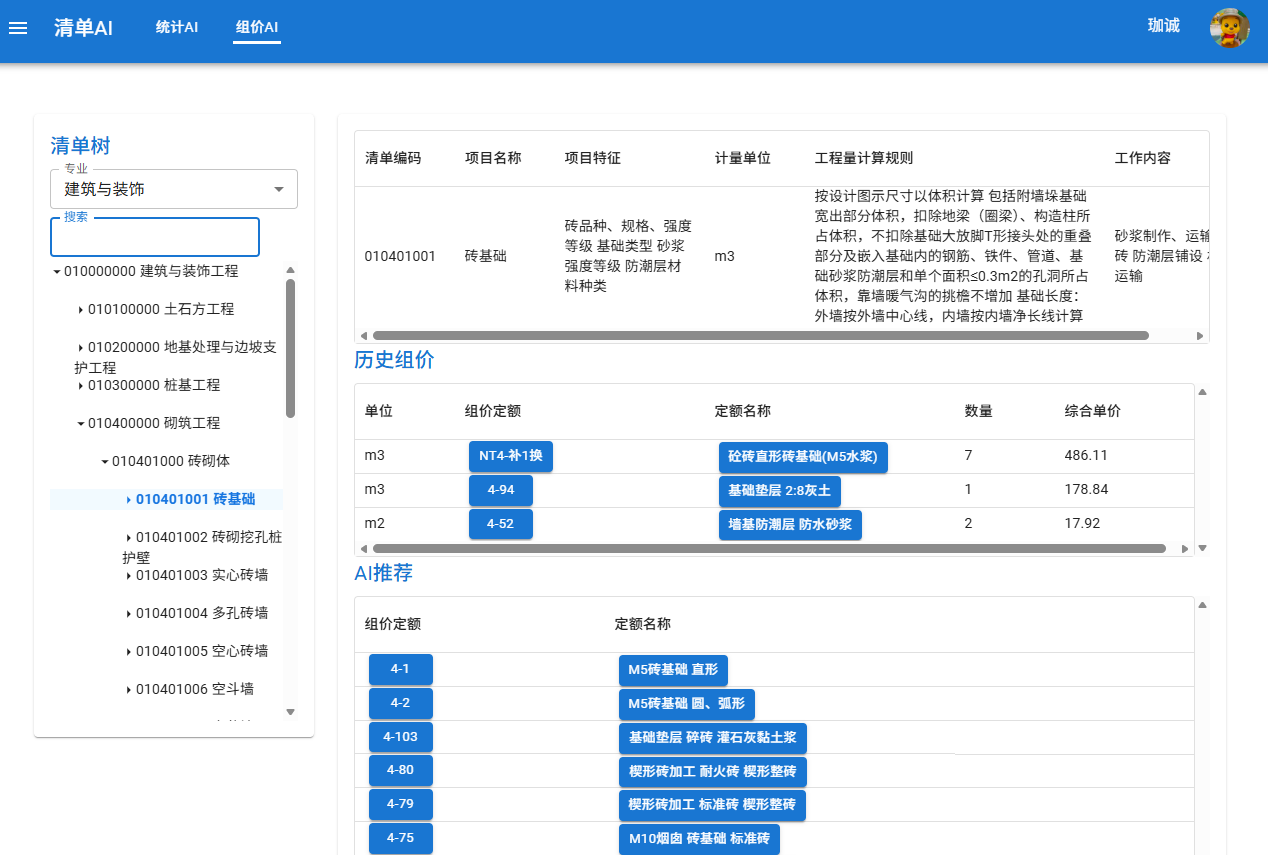
Task: Expand the 010300000 桩基工程 tree node
Action: point(81,386)
